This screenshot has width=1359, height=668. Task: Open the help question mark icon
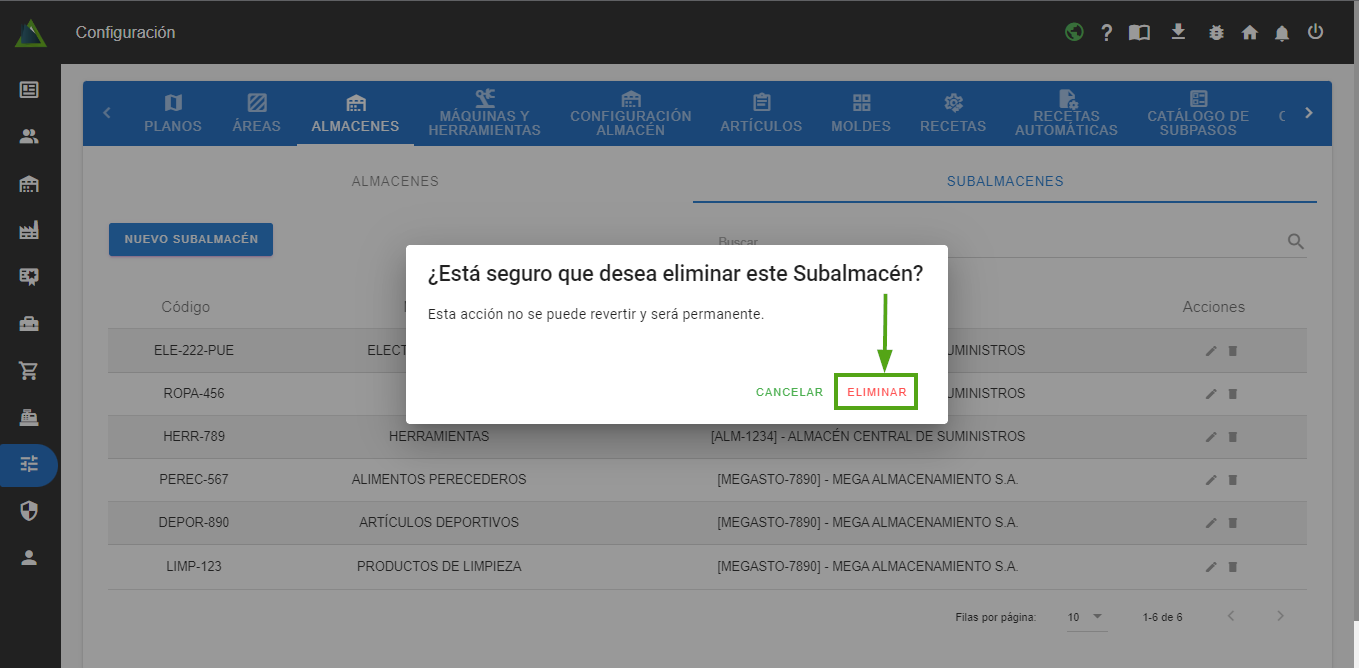pyautogui.click(x=1106, y=33)
